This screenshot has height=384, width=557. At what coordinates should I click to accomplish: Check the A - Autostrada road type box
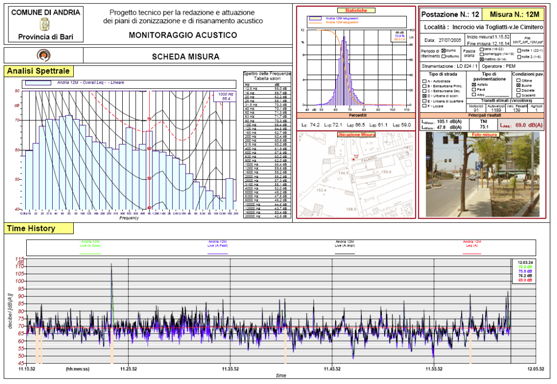click(x=424, y=81)
